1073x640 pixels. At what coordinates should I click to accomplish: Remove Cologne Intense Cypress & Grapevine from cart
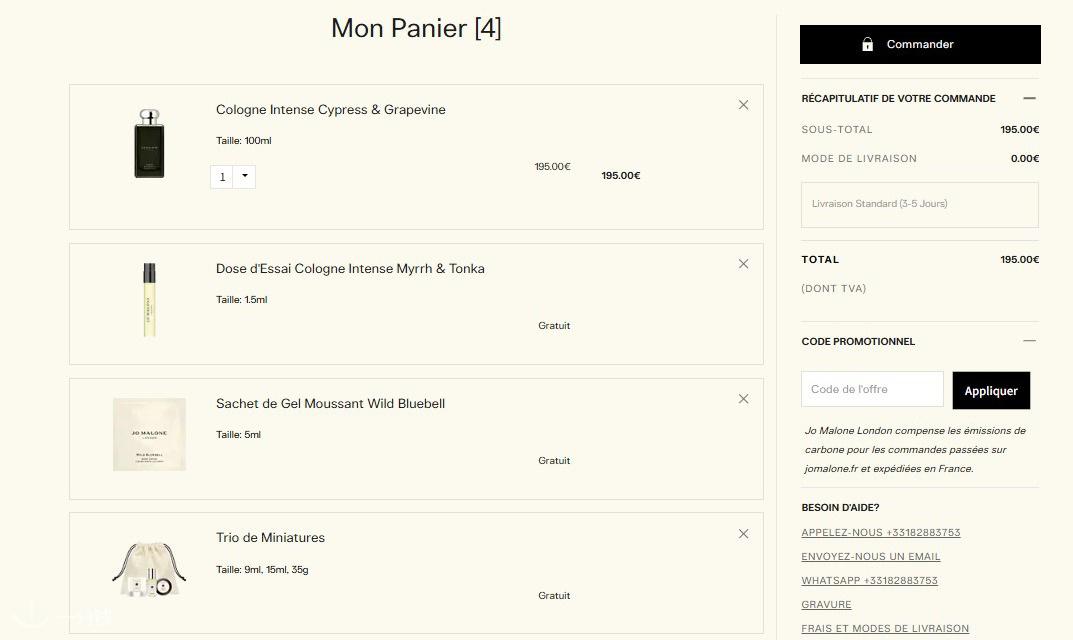click(743, 105)
